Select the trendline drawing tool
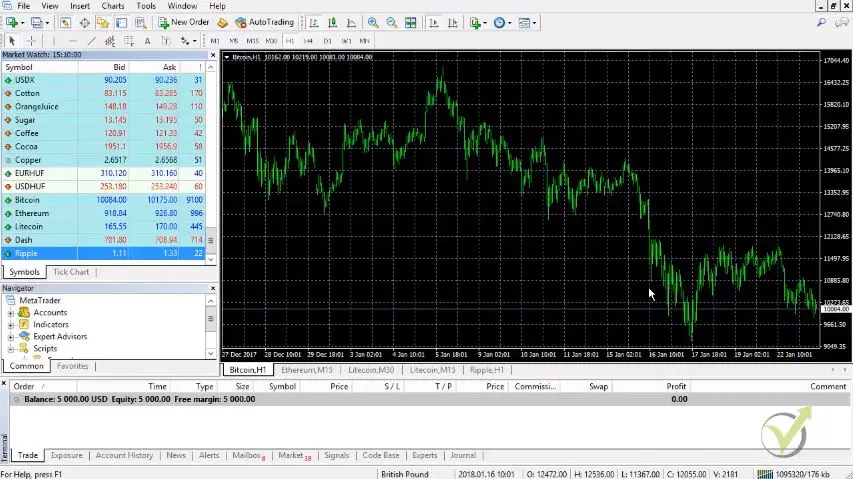The height and width of the screenshot is (479, 853). [91, 41]
